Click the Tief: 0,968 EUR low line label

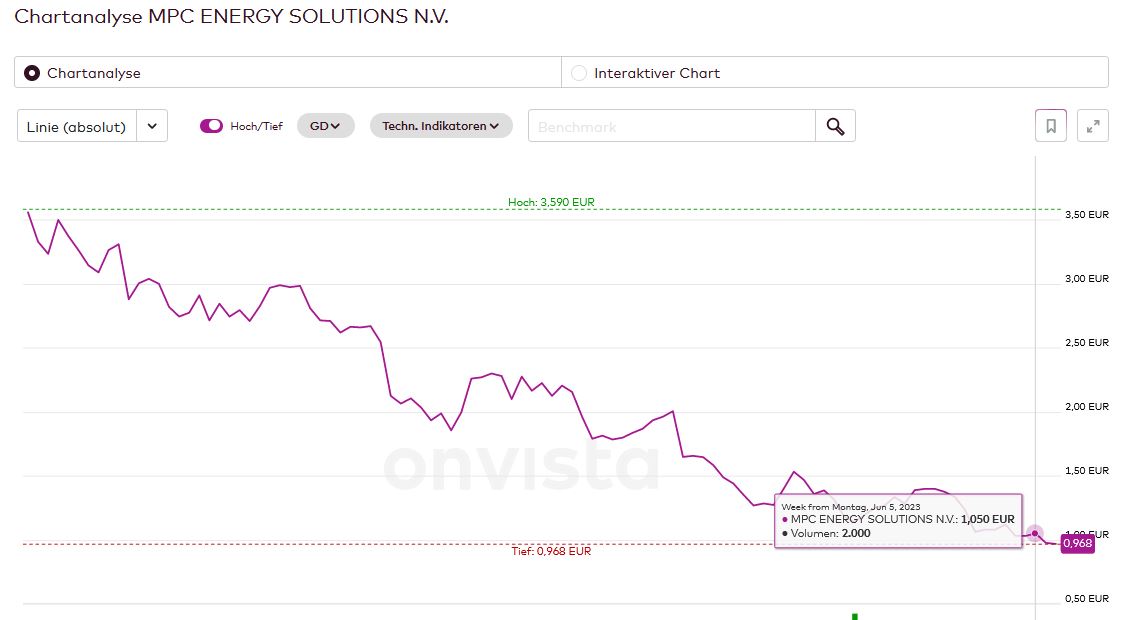point(551,551)
